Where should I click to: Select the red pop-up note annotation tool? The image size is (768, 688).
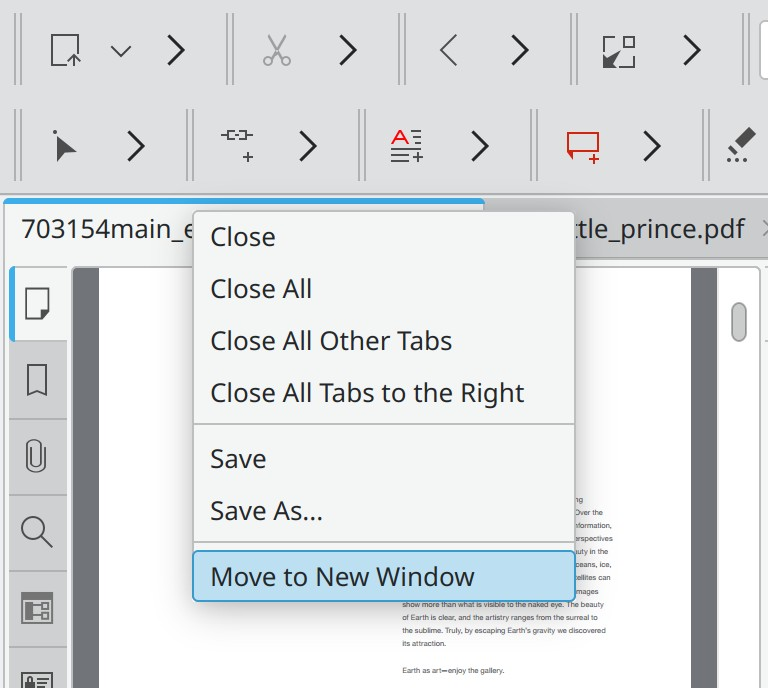point(583,147)
